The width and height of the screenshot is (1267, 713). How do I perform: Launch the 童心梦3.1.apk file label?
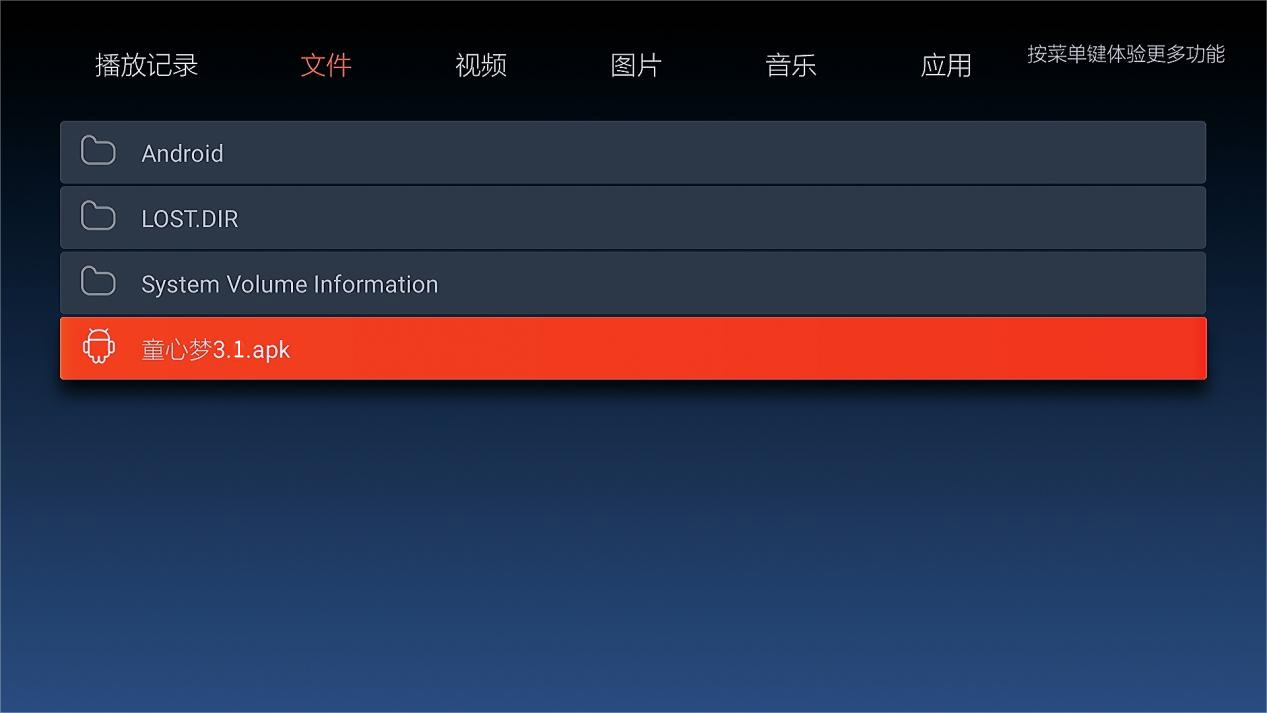pos(216,349)
